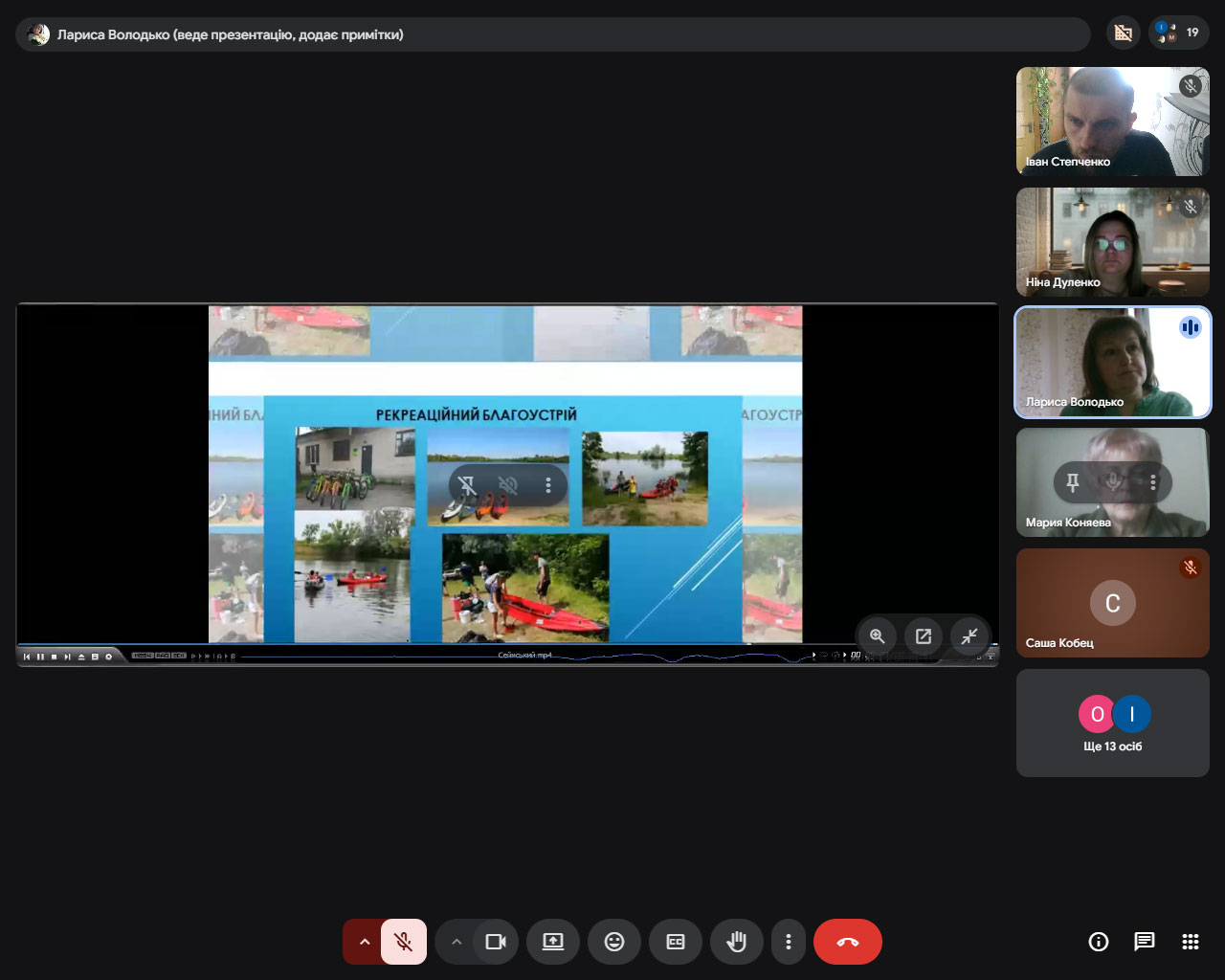This screenshot has height=980, width=1225.
Task: Unpin the presentation using overlay pin icon
Action: [467, 485]
